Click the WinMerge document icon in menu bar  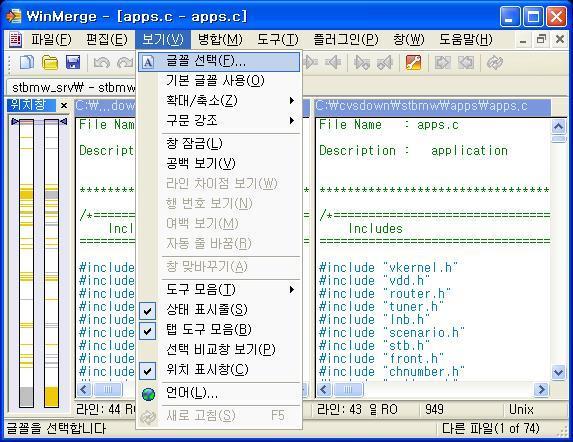pos(15,39)
